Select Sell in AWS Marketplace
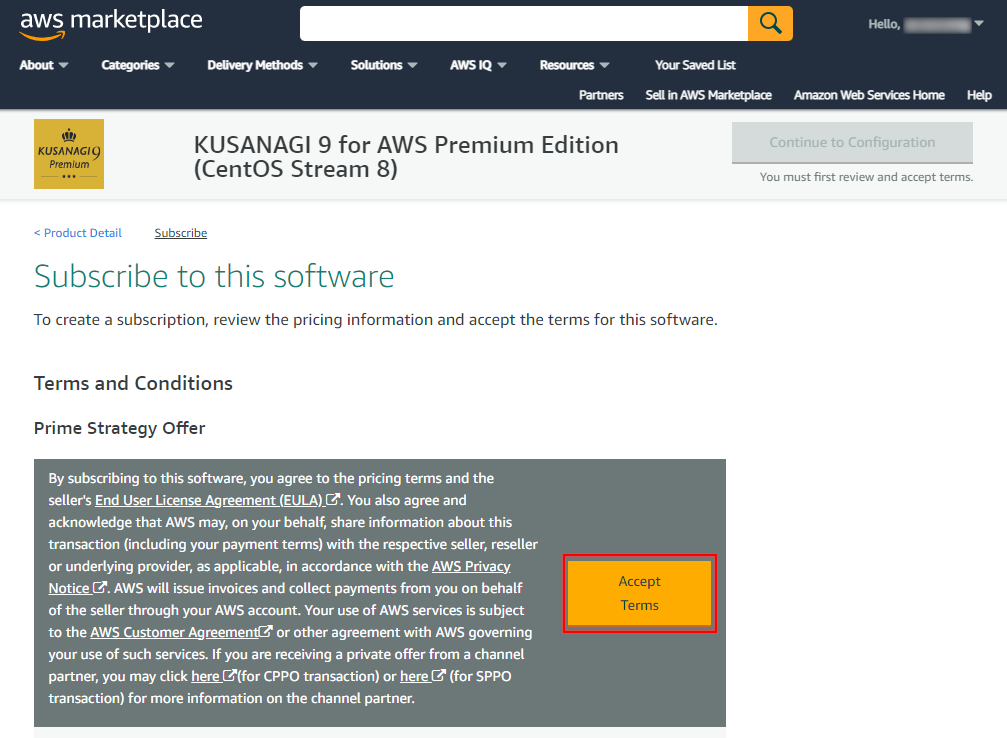The image size is (1007, 738). [x=708, y=95]
